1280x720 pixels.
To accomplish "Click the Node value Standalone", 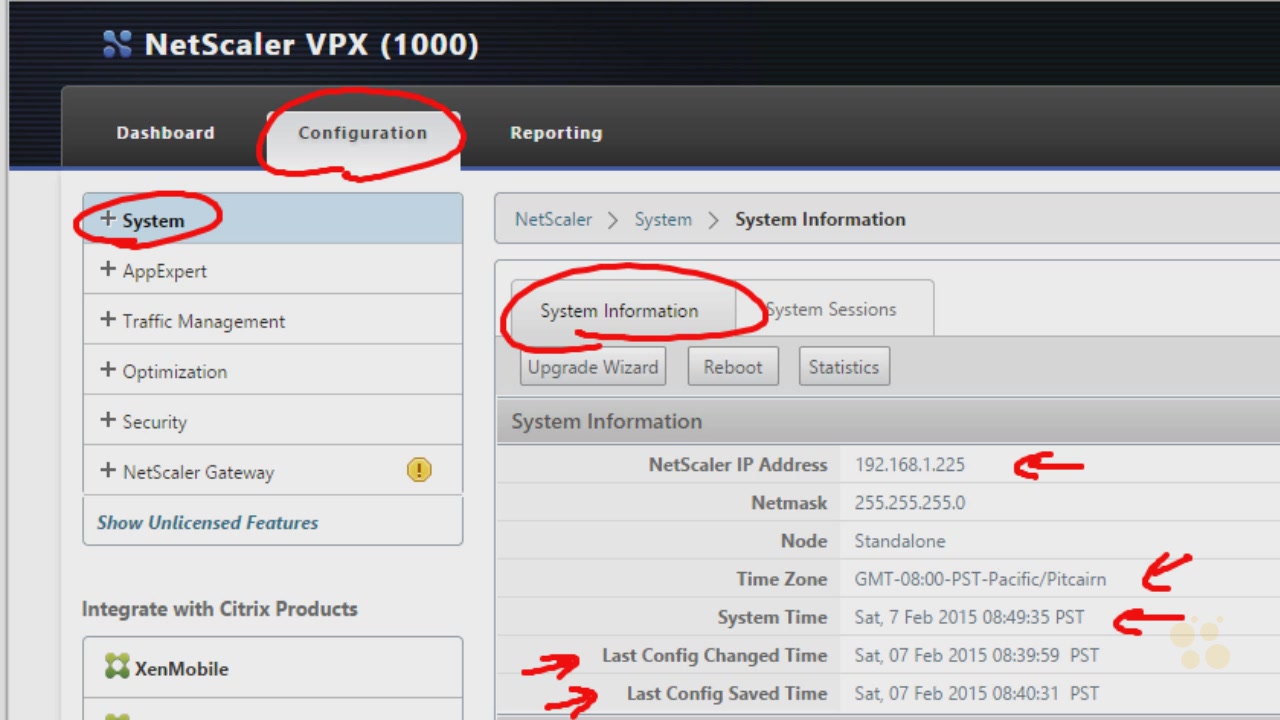I will (900, 541).
